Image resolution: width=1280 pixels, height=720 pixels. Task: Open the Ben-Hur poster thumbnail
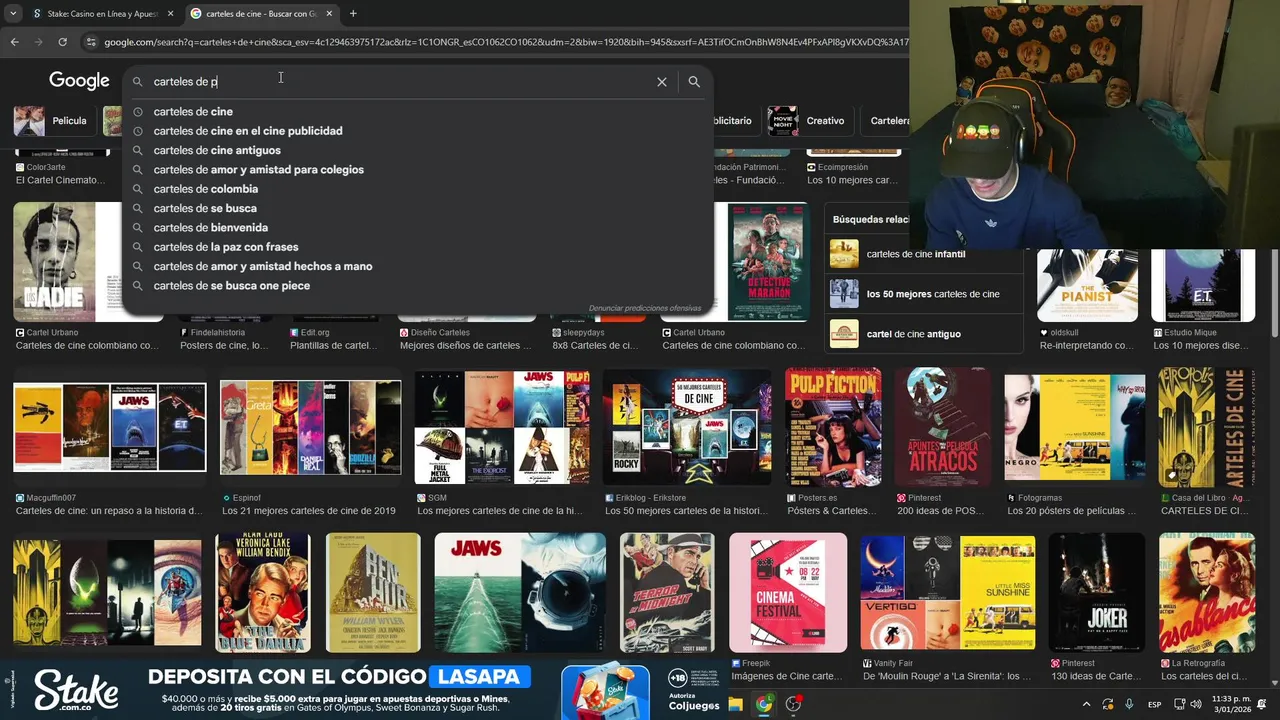tap(373, 593)
